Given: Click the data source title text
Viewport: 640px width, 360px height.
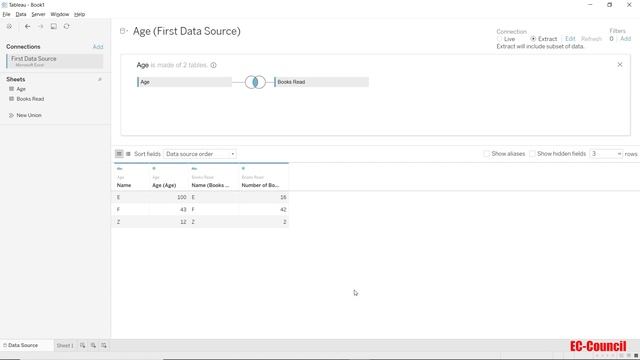Looking at the screenshot, I should (187, 31).
